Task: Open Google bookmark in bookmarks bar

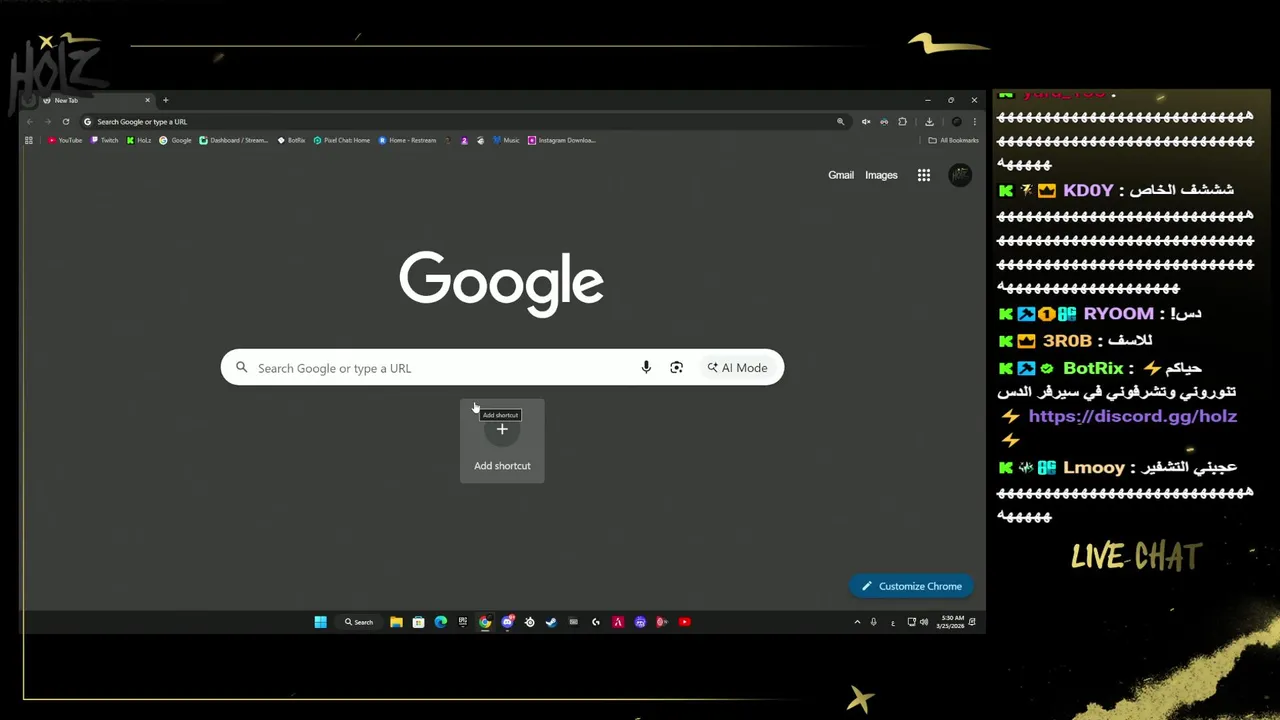Action: 175,140
